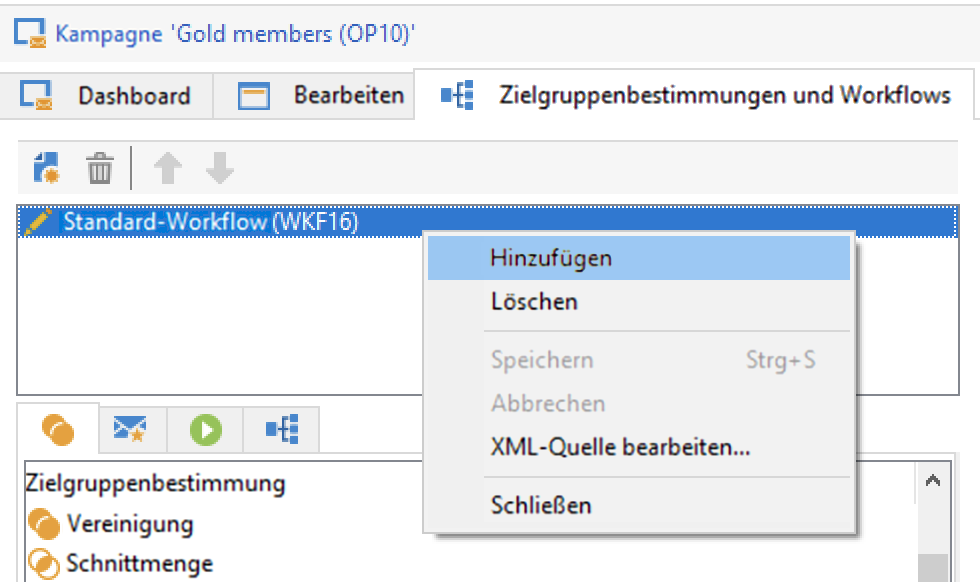Click the move down arrow icon
980x582 pixels.
[x=220, y=168]
